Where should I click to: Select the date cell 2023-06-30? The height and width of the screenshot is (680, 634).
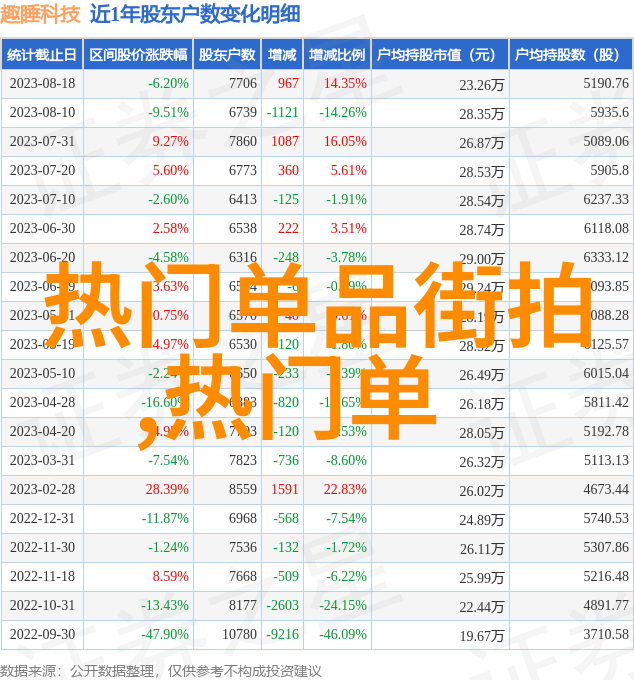(x=42, y=229)
